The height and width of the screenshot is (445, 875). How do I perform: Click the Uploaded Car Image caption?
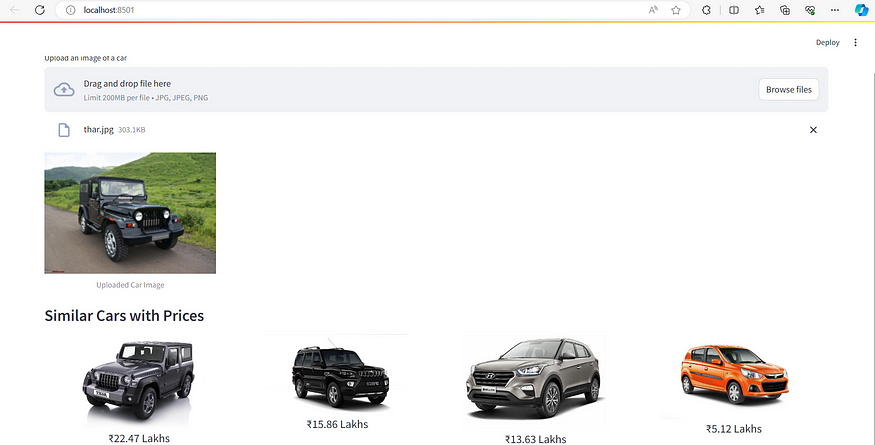[130, 285]
